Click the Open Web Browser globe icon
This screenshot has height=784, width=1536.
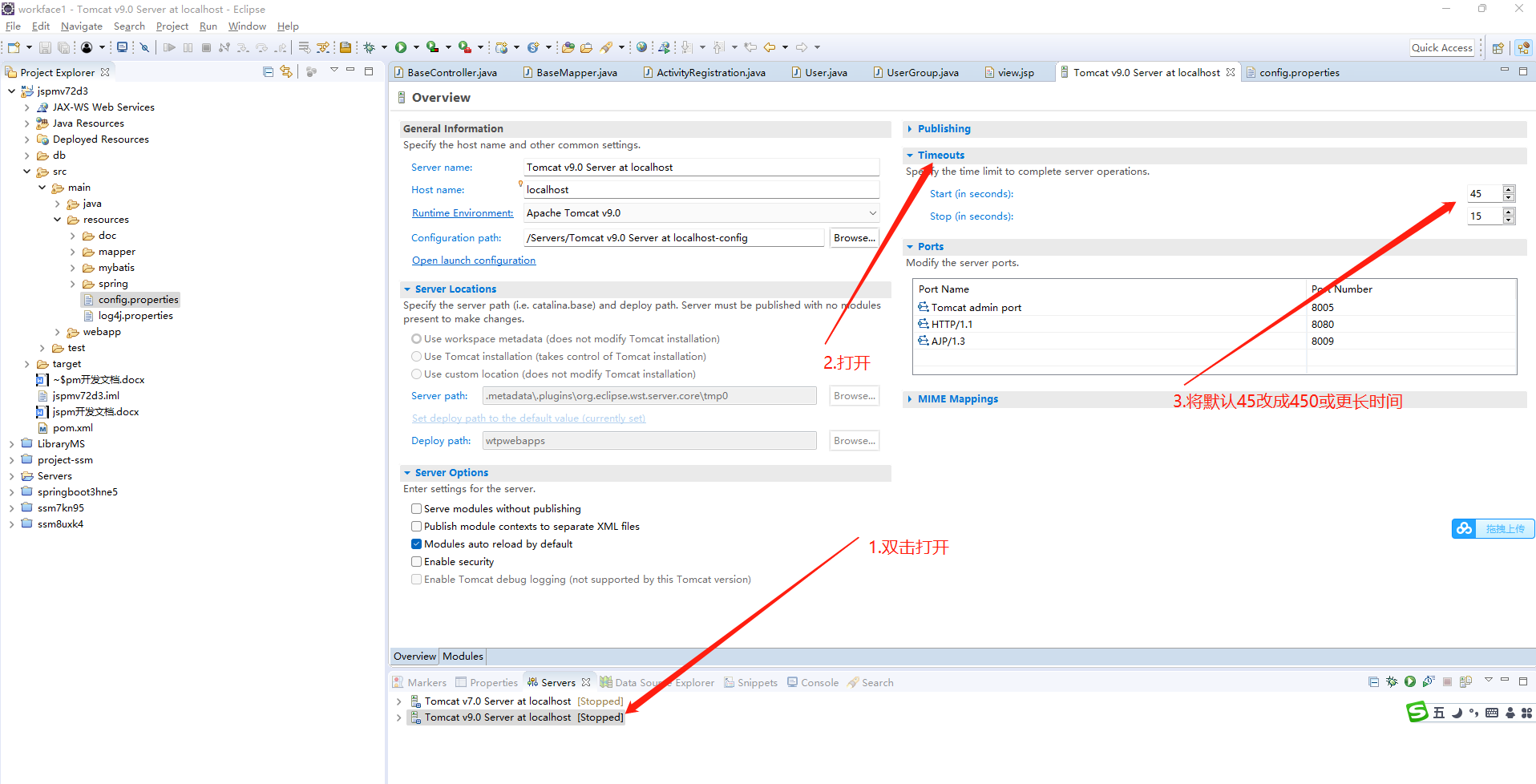[x=641, y=47]
